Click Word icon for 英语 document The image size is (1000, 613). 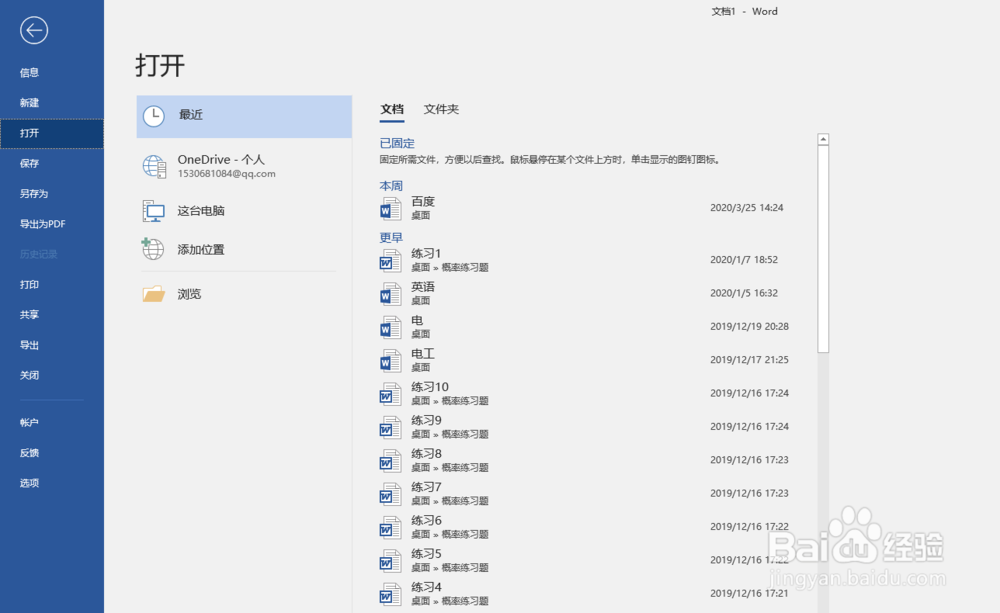point(390,294)
